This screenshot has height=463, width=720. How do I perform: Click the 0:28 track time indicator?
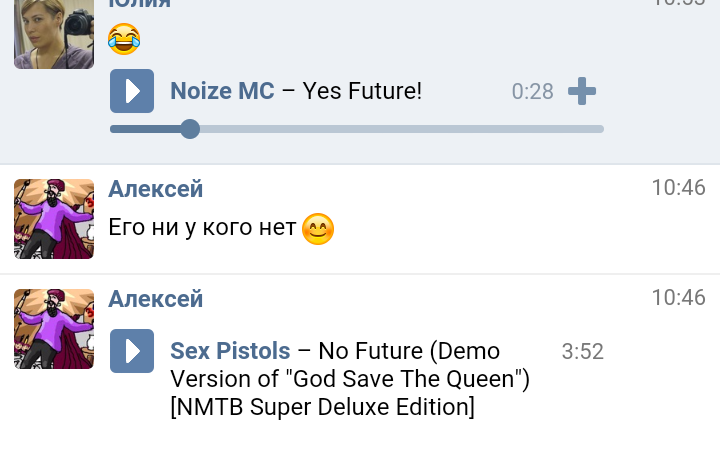[532, 92]
